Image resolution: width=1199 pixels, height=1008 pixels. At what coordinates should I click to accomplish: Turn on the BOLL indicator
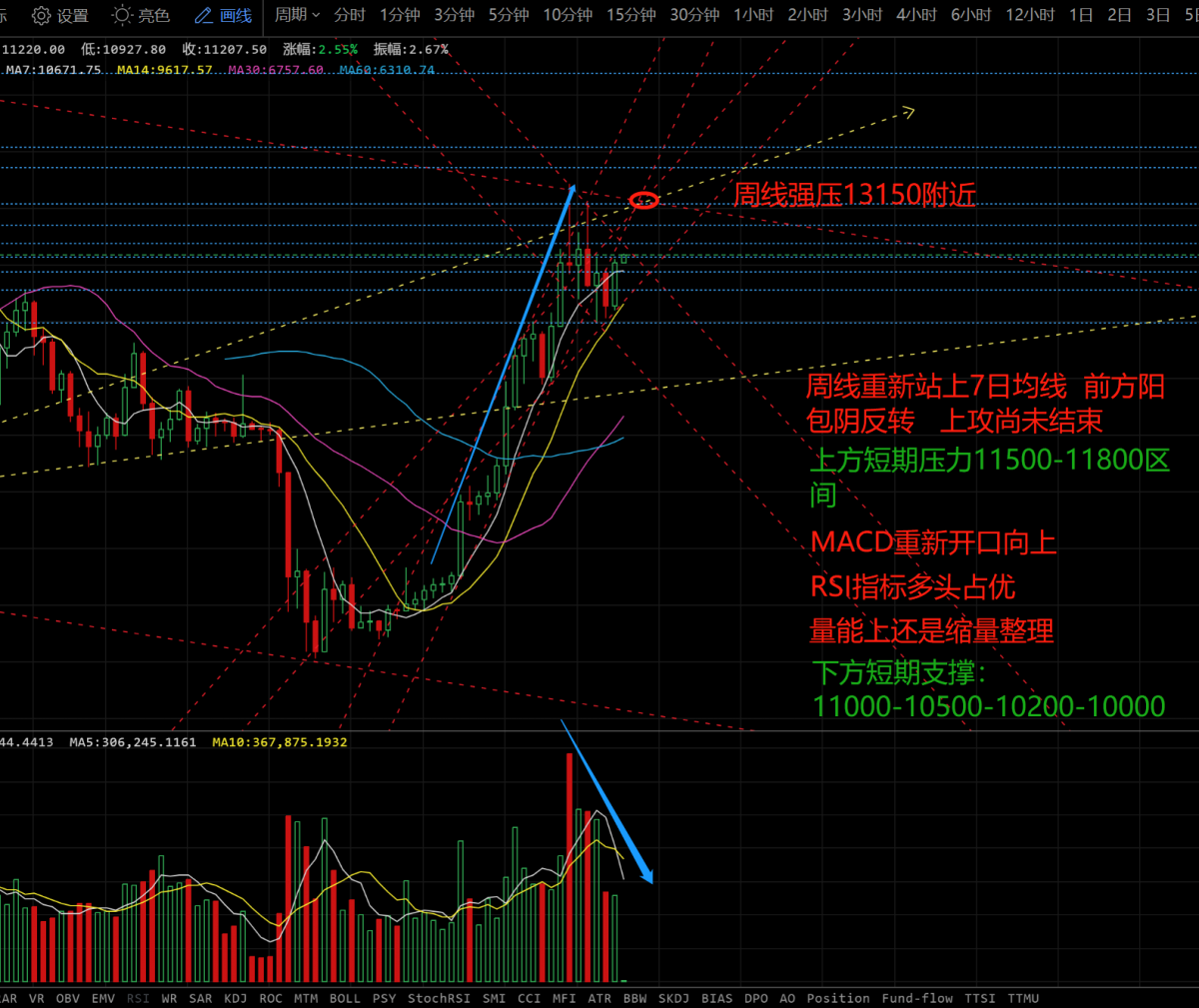[x=345, y=998]
